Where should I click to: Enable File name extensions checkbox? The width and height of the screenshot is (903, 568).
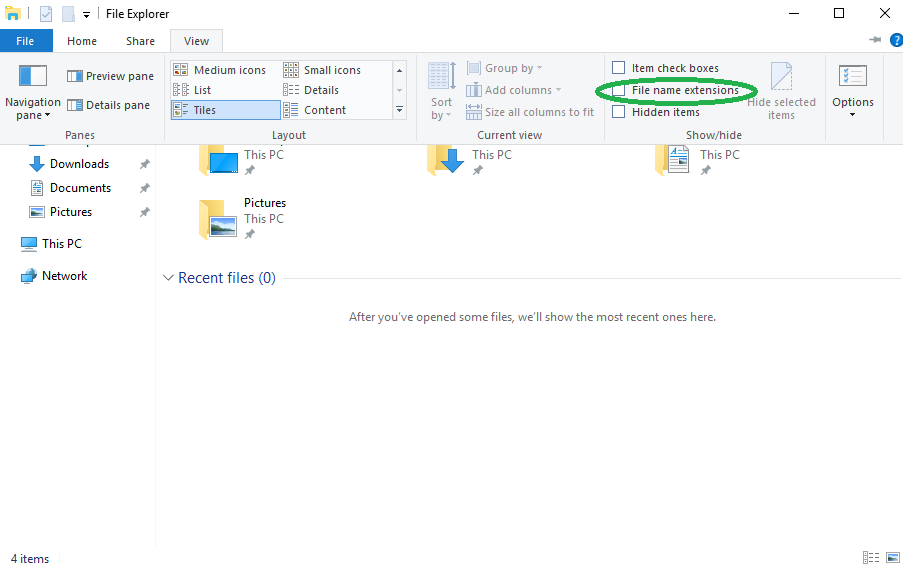pyautogui.click(x=619, y=90)
